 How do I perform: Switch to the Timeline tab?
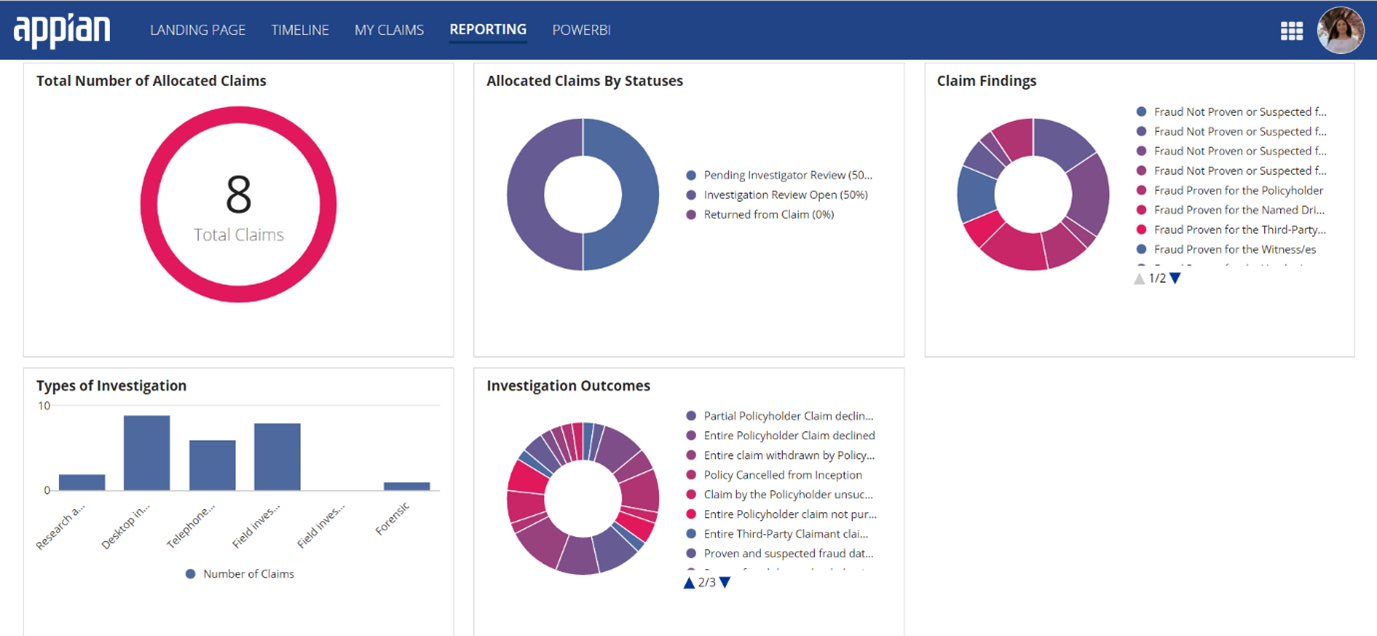point(300,30)
